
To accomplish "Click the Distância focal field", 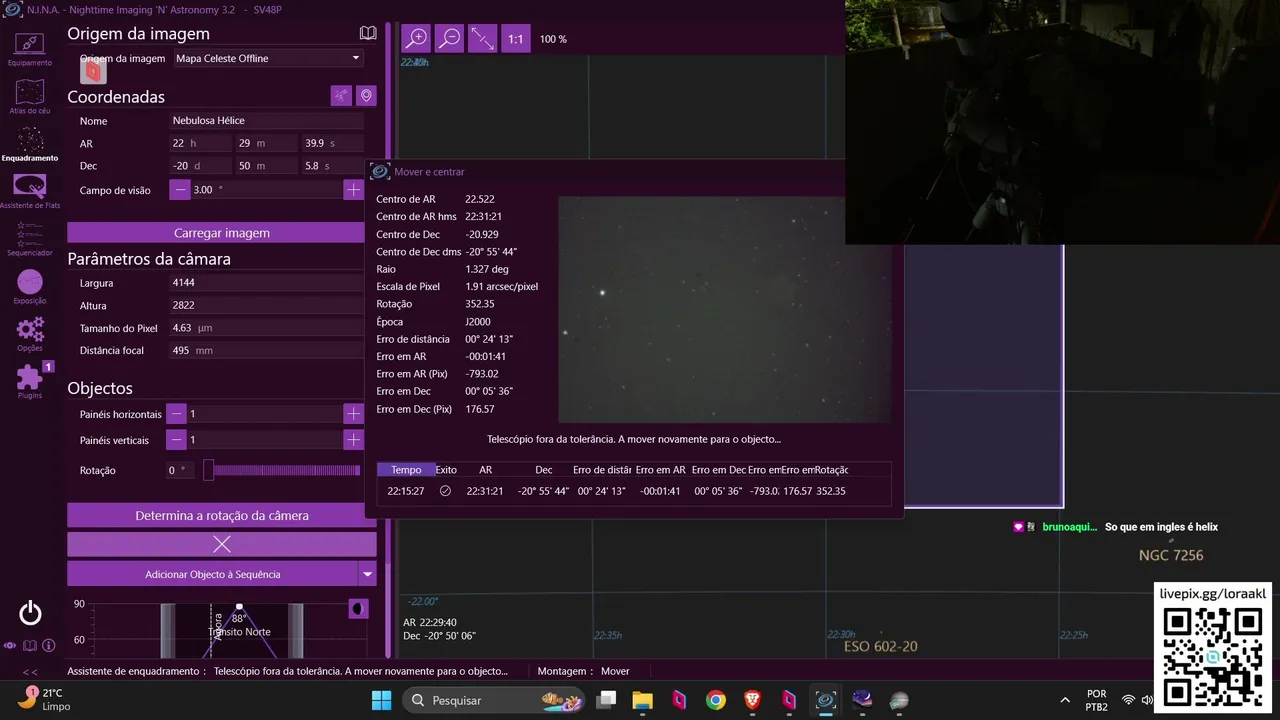I will click(x=266, y=350).
